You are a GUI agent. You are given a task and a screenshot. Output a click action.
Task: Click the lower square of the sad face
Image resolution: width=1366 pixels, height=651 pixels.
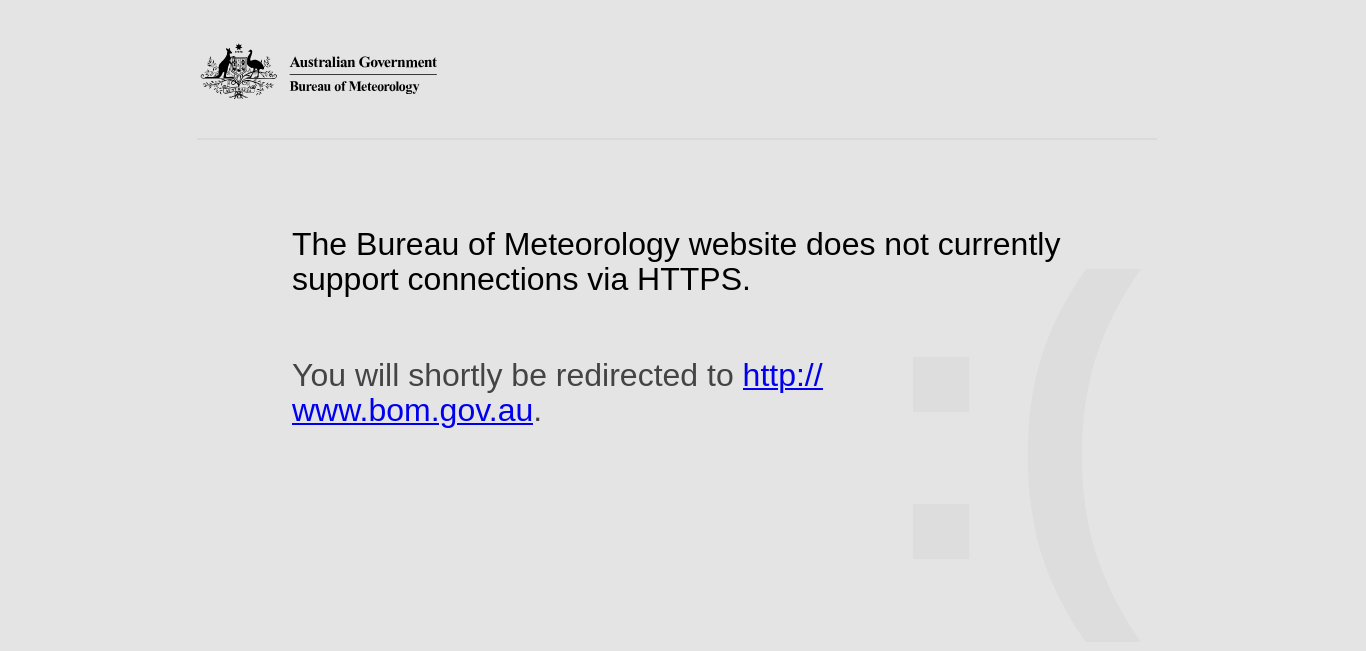941,531
